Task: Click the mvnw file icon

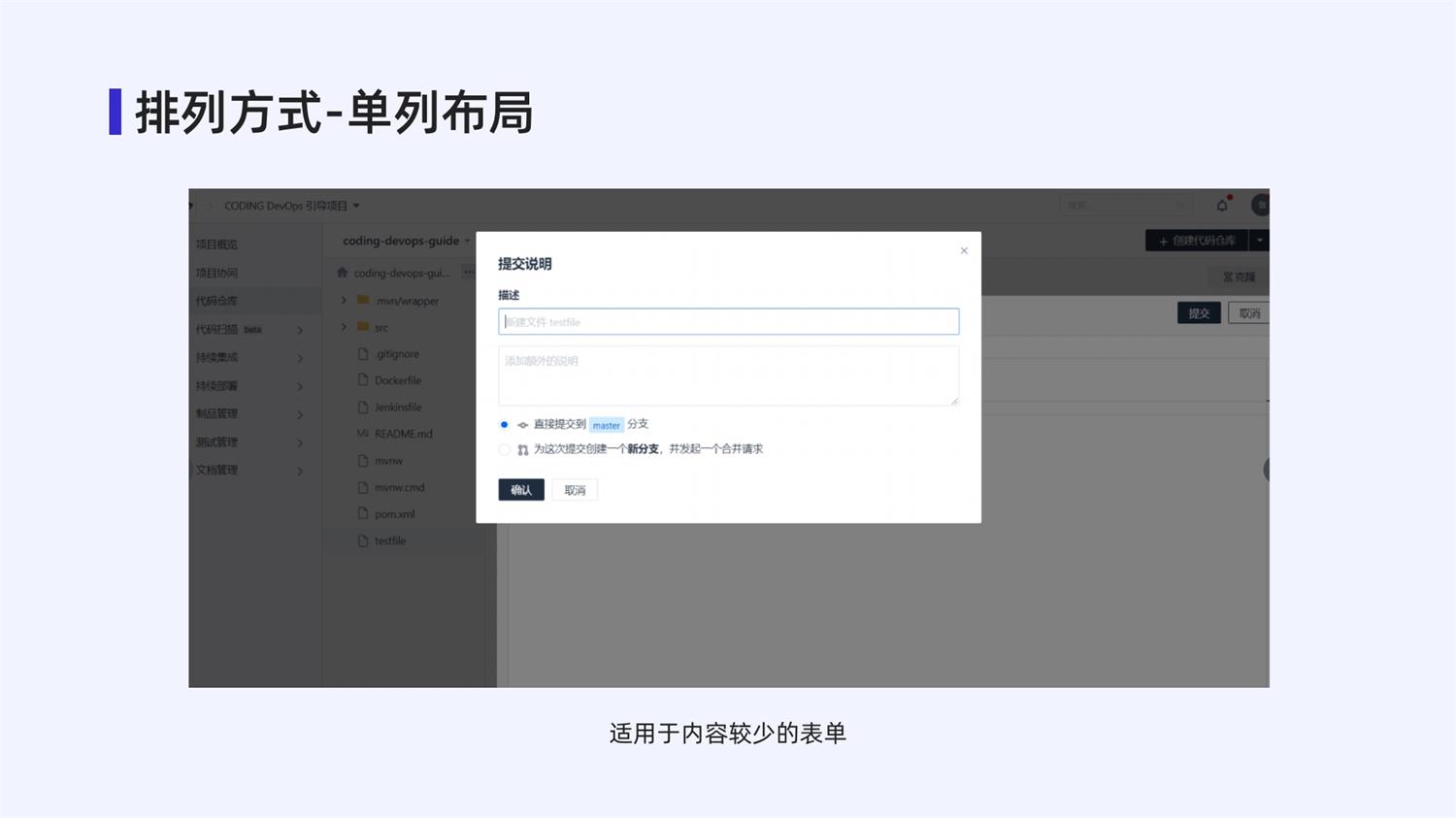Action: pyautogui.click(x=363, y=460)
